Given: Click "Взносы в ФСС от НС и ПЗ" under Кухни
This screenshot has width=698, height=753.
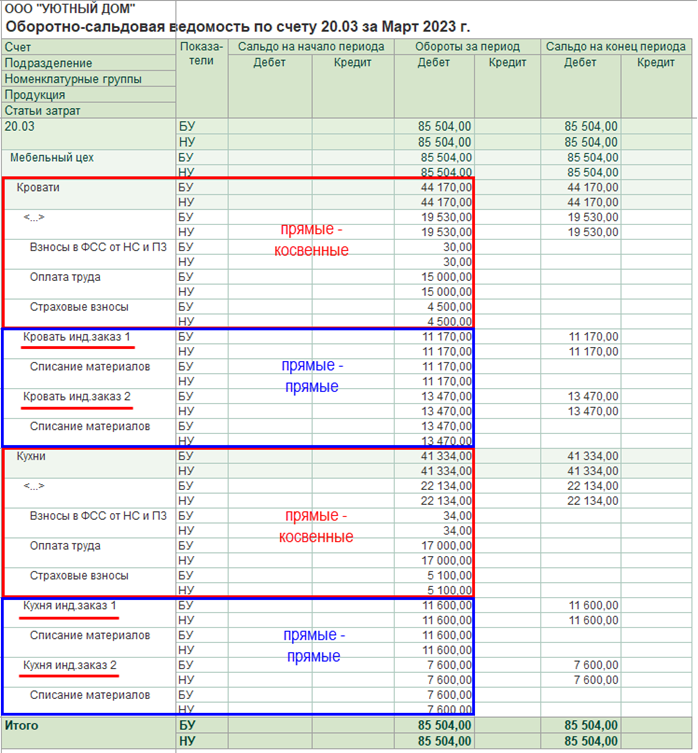Looking at the screenshot, I should 98,516.
